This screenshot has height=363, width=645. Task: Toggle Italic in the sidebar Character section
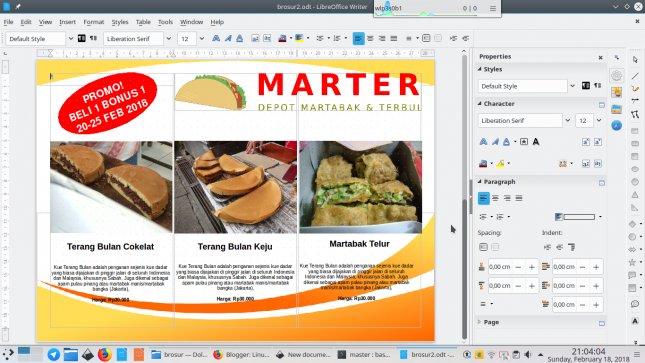495,142
